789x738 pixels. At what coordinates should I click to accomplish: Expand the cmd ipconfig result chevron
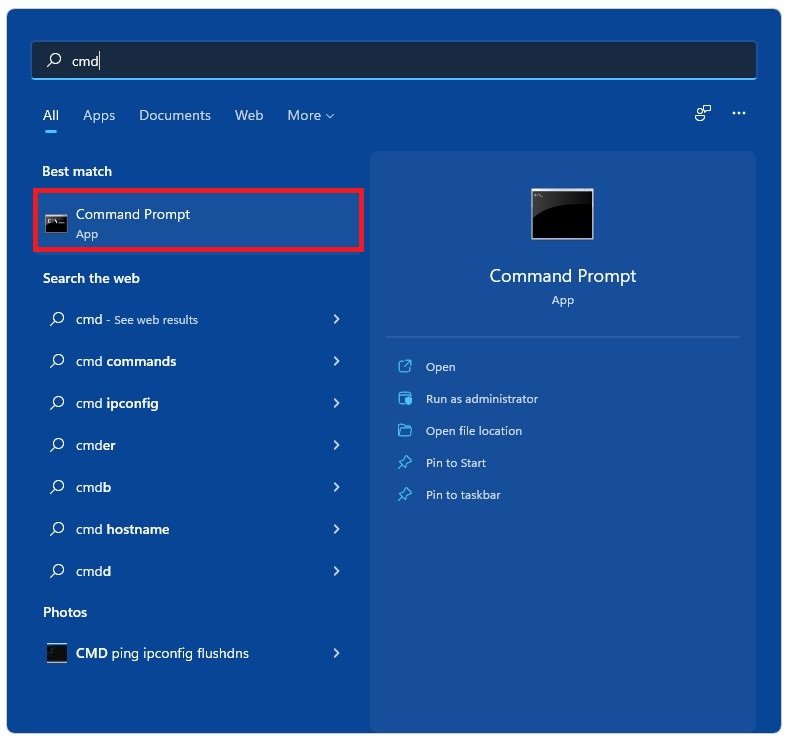pyautogui.click(x=336, y=403)
